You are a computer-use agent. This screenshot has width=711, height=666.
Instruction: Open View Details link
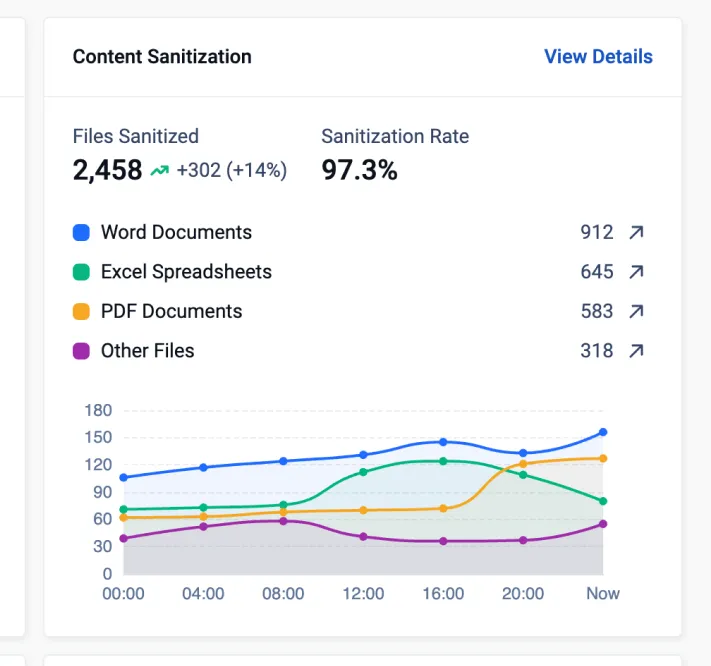pyautogui.click(x=598, y=57)
